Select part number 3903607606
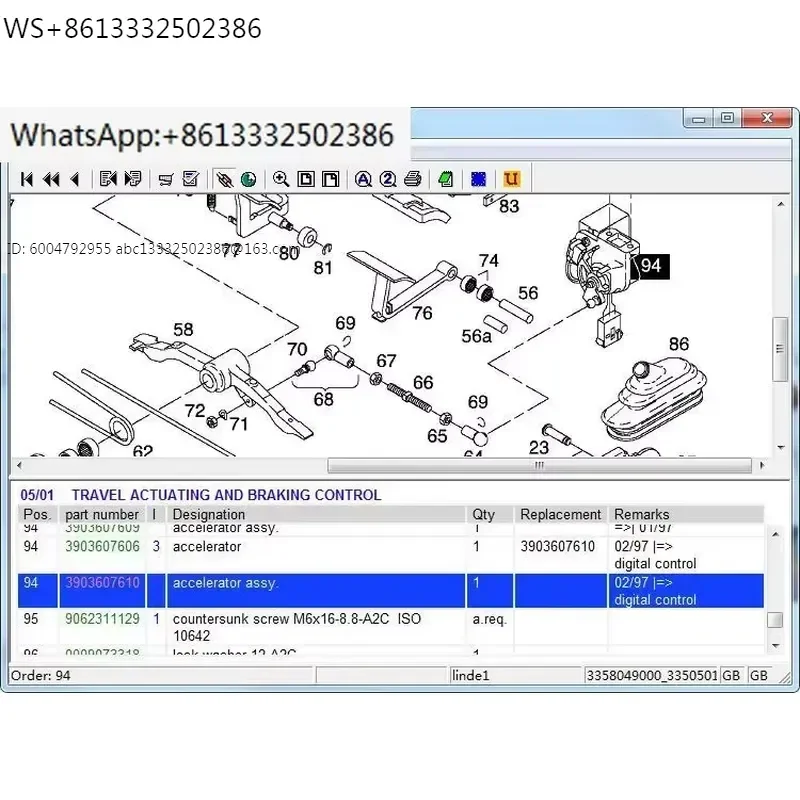Image resolution: width=800 pixels, height=800 pixels. click(102, 546)
